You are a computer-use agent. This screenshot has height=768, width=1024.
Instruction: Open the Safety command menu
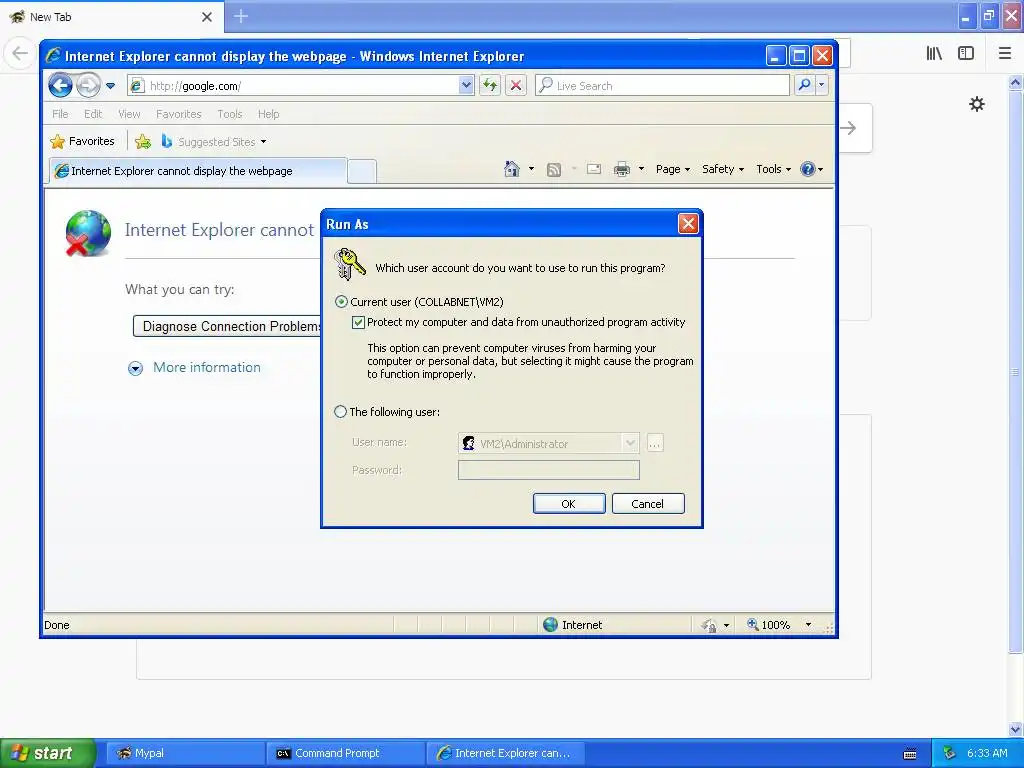pyautogui.click(x=722, y=169)
